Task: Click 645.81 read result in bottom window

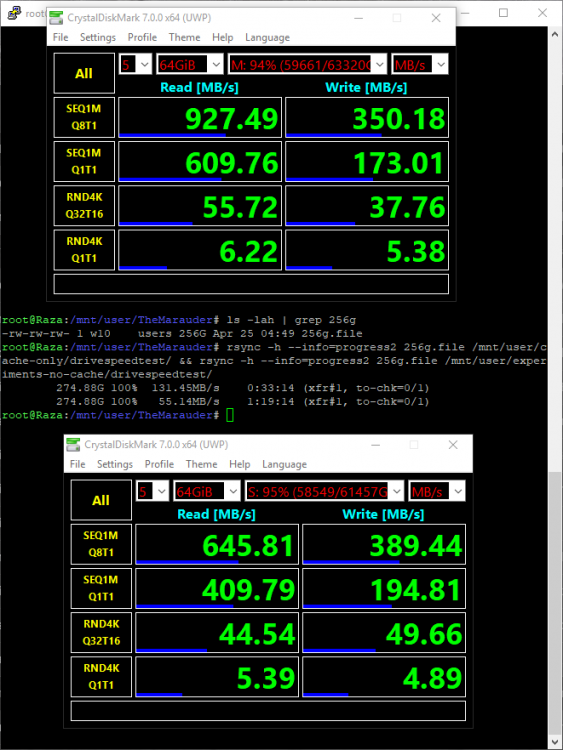Action: pyautogui.click(x=217, y=544)
